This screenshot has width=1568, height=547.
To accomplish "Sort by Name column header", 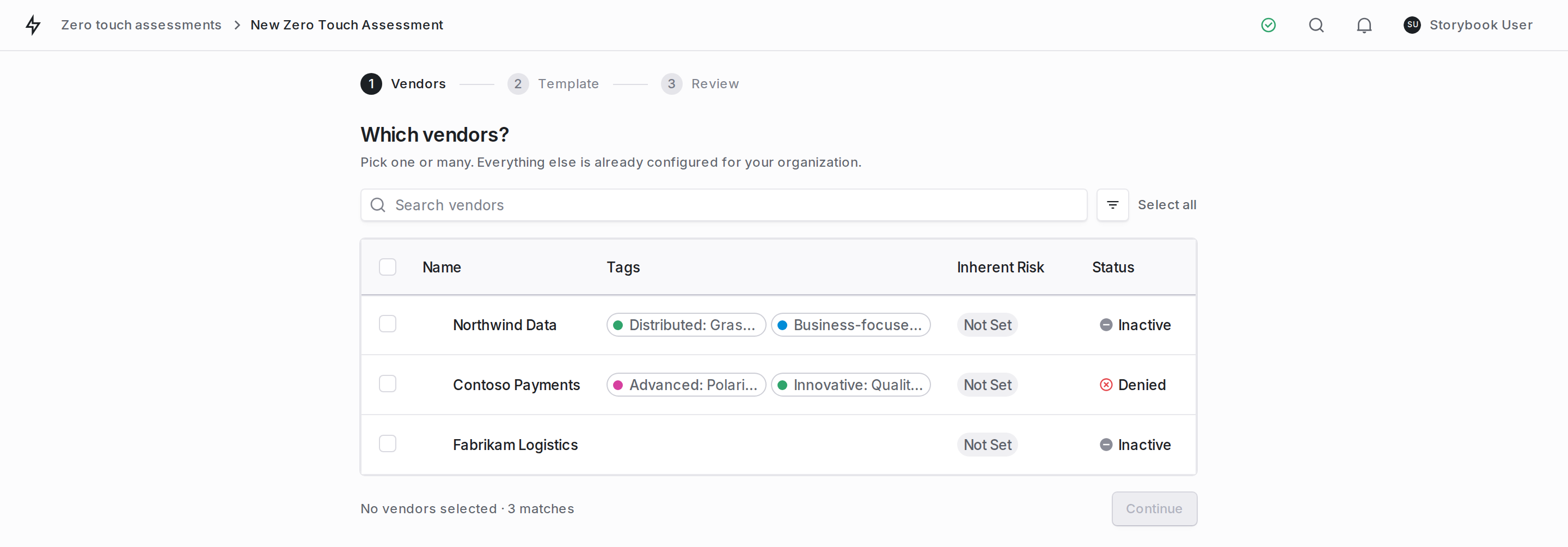I will pos(442,267).
